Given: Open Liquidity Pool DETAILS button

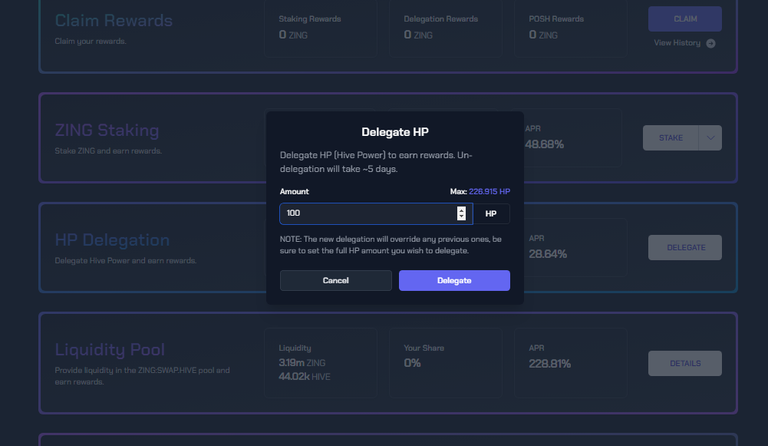Looking at the screenshot, I should coord(685,363).
